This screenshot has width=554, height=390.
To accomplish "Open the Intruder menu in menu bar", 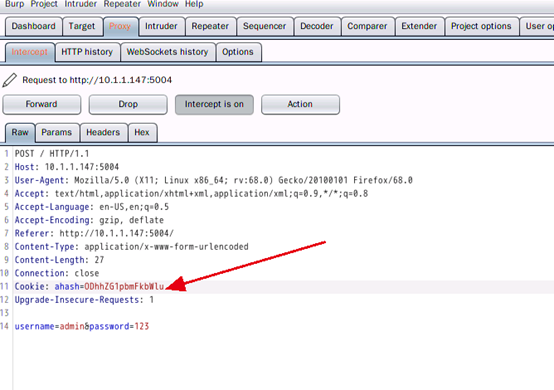I will [x=81, y=4].
